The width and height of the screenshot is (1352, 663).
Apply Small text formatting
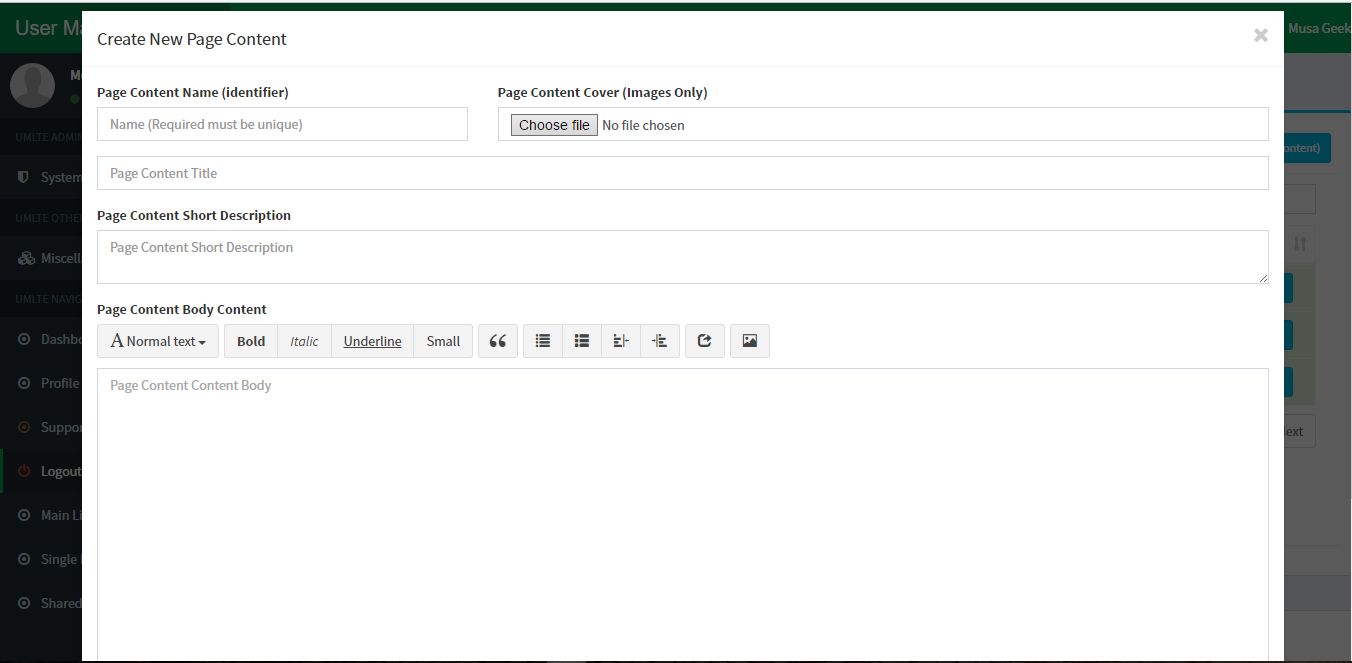[x=443, y=341]
